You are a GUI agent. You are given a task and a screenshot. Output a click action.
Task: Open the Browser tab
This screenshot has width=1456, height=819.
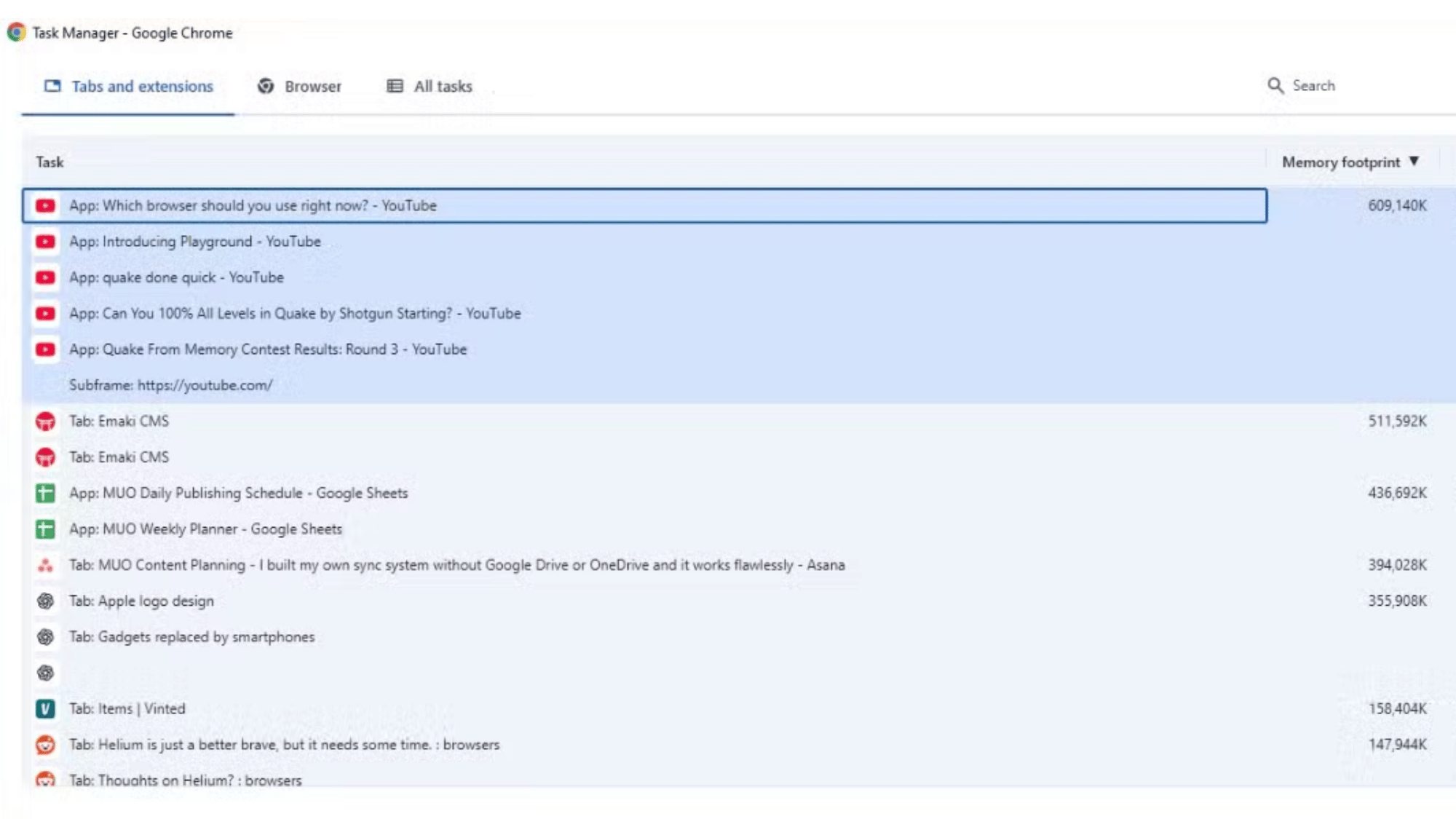[299, 86]
